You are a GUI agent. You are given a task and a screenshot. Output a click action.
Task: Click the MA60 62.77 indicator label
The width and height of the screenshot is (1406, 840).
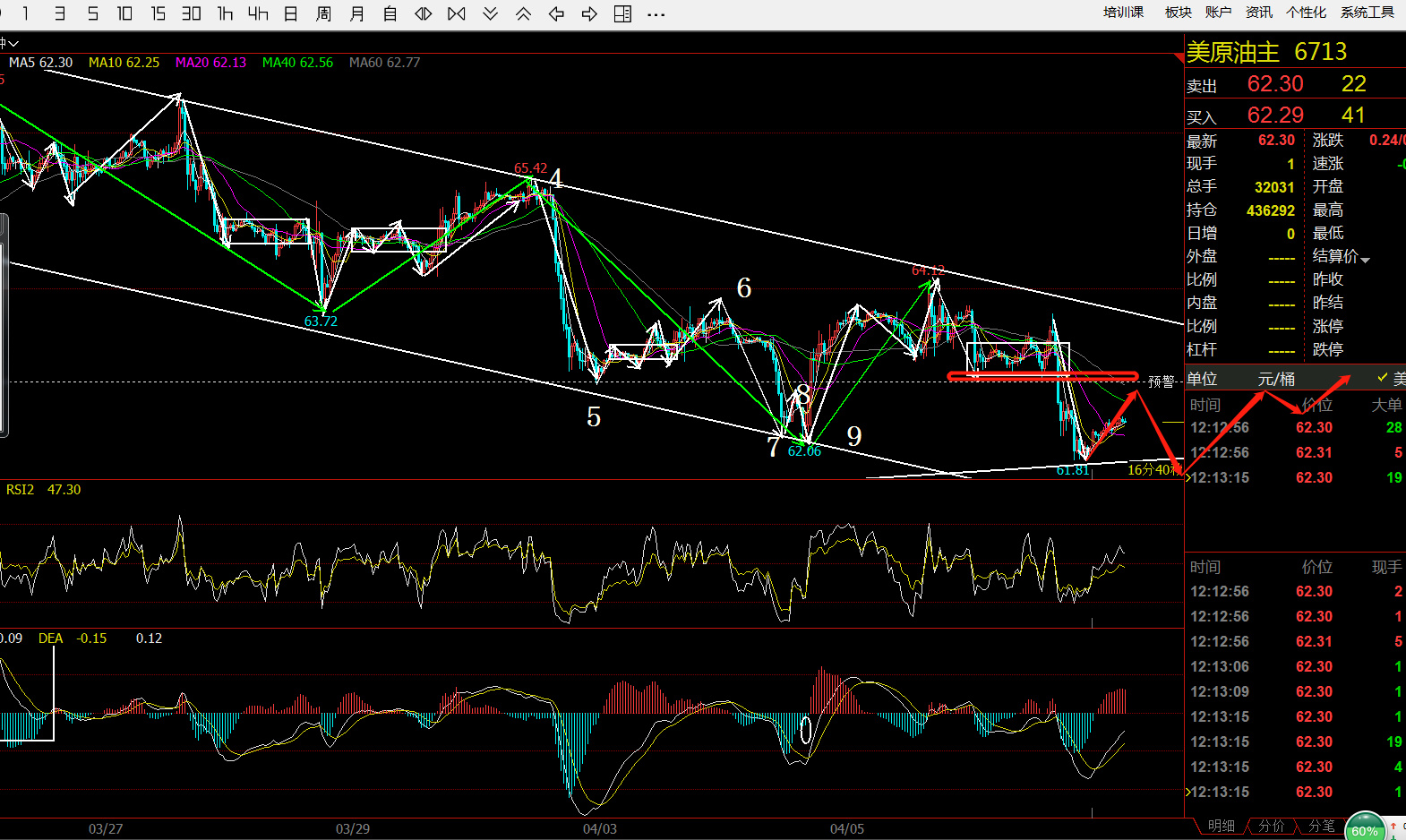point(384,63)
